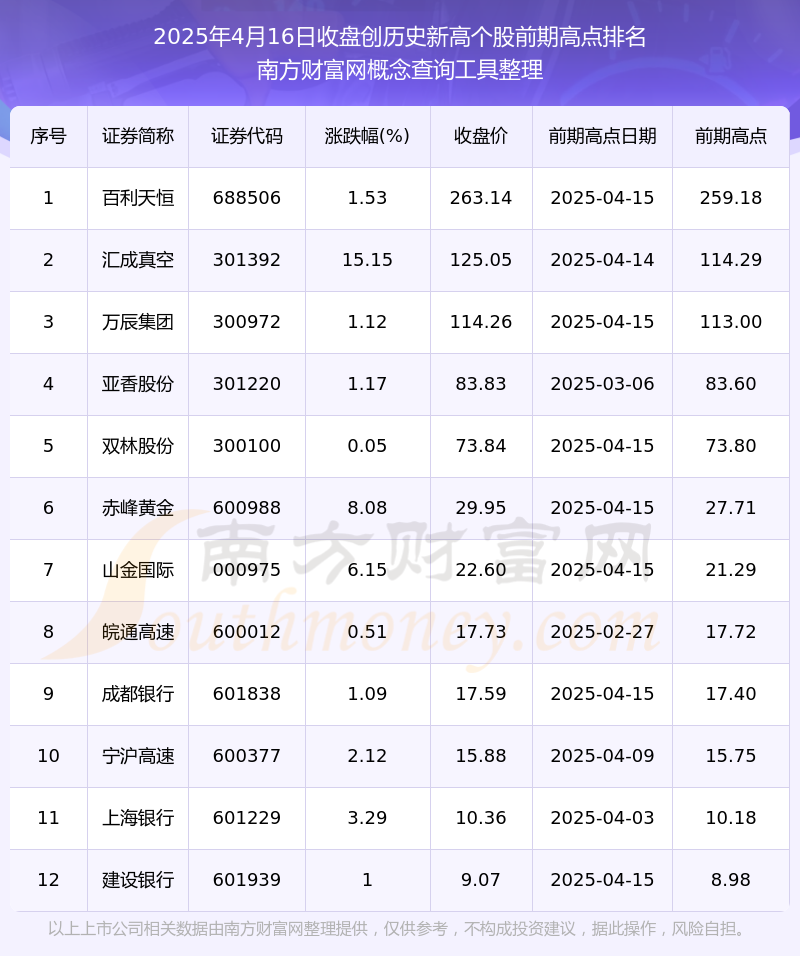Click the date 2025-04-09
This screenshot has width=800, height=956.
tap(602, 756)
